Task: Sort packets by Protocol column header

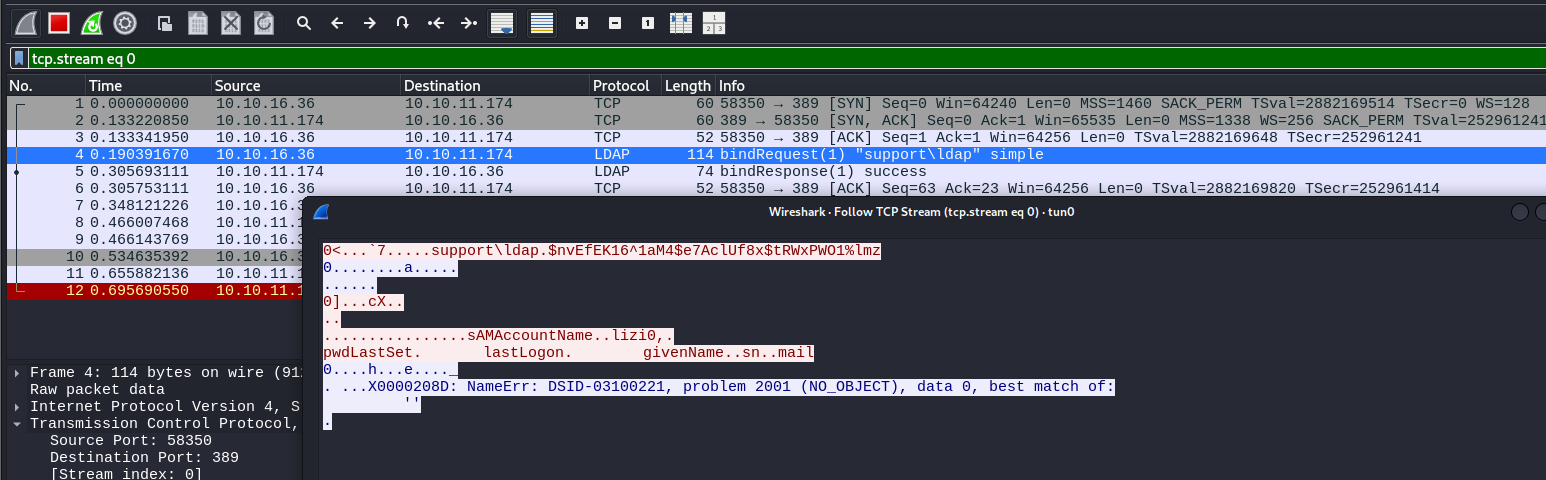Action: 621,86
